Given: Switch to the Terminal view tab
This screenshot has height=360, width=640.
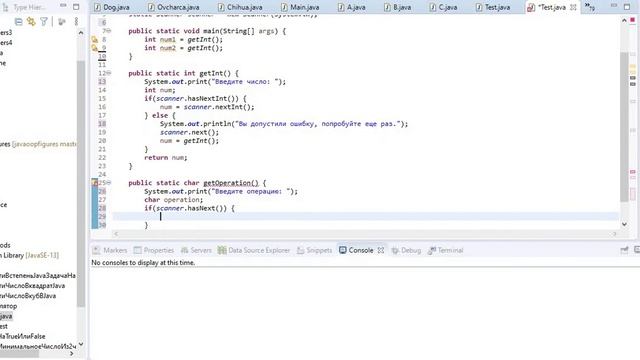Looking at the screenshot, I should [x=445, y=250].
